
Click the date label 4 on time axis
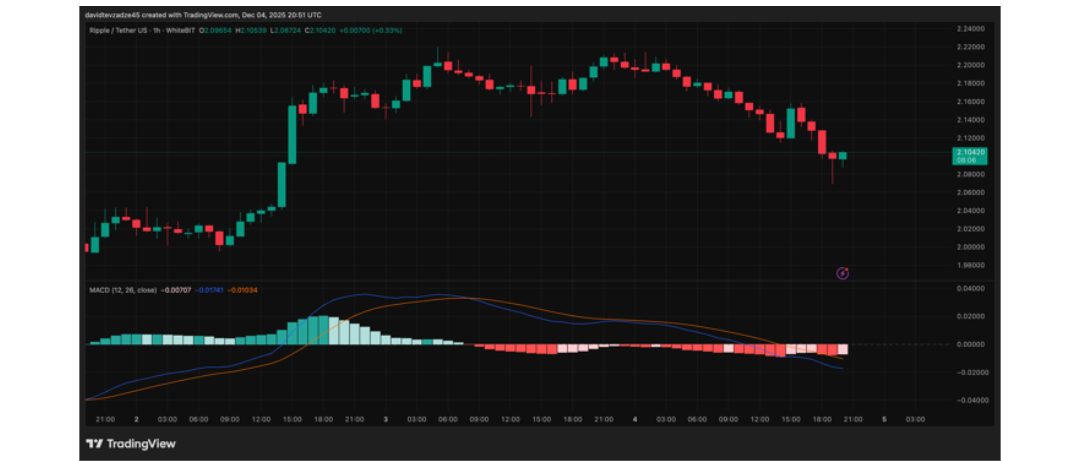[634, 419]
